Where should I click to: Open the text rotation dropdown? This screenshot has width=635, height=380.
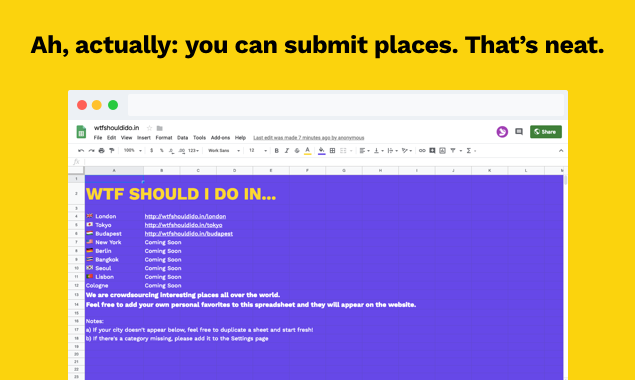tap(407, 151)
